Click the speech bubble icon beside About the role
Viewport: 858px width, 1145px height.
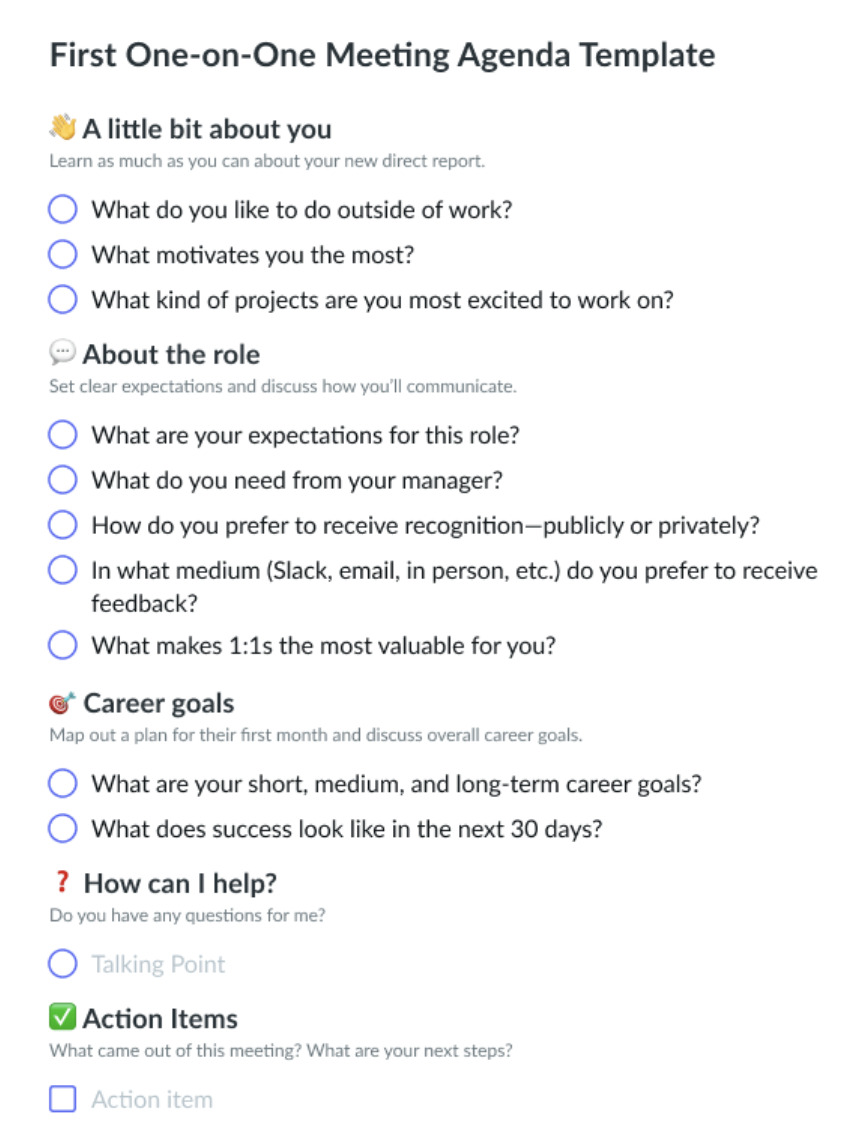(61, 353)
